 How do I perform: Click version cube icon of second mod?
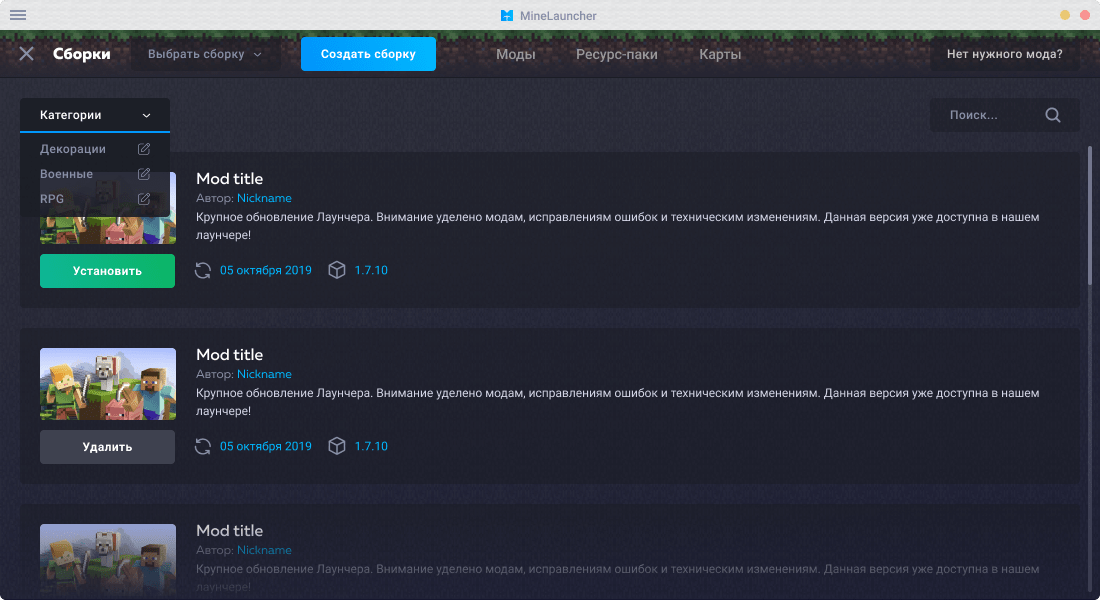tap(337, 446)
